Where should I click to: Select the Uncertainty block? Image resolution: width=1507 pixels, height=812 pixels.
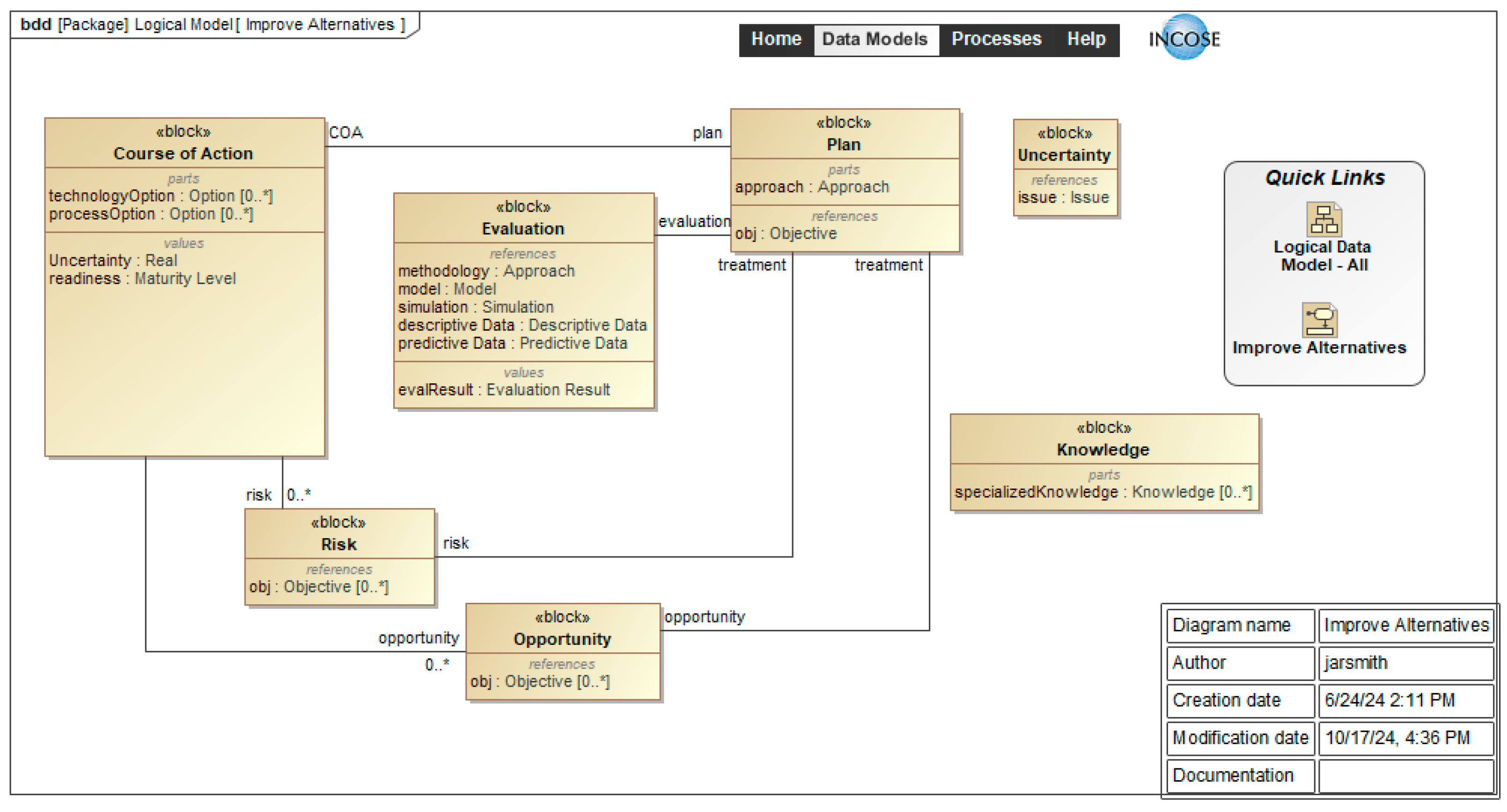point(1064,155)
